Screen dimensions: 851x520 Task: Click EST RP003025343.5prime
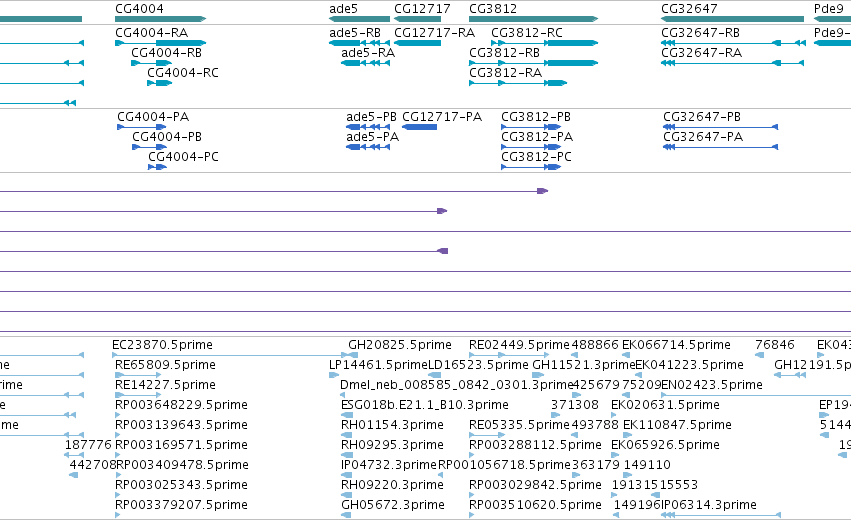tap(181, 485)
